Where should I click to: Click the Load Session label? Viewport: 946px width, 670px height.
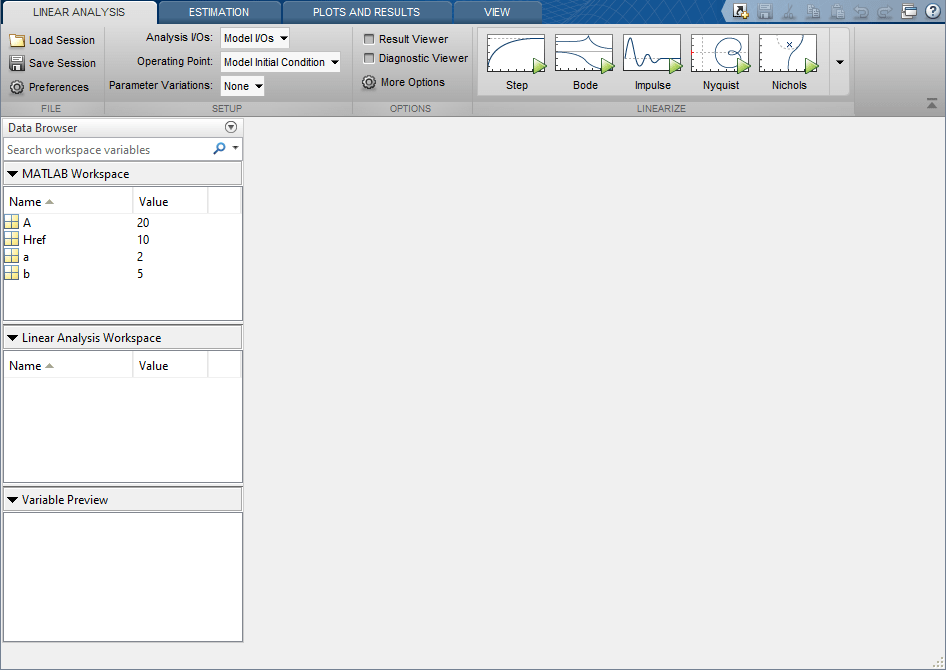pyautogui.click(x=62, y=40)
